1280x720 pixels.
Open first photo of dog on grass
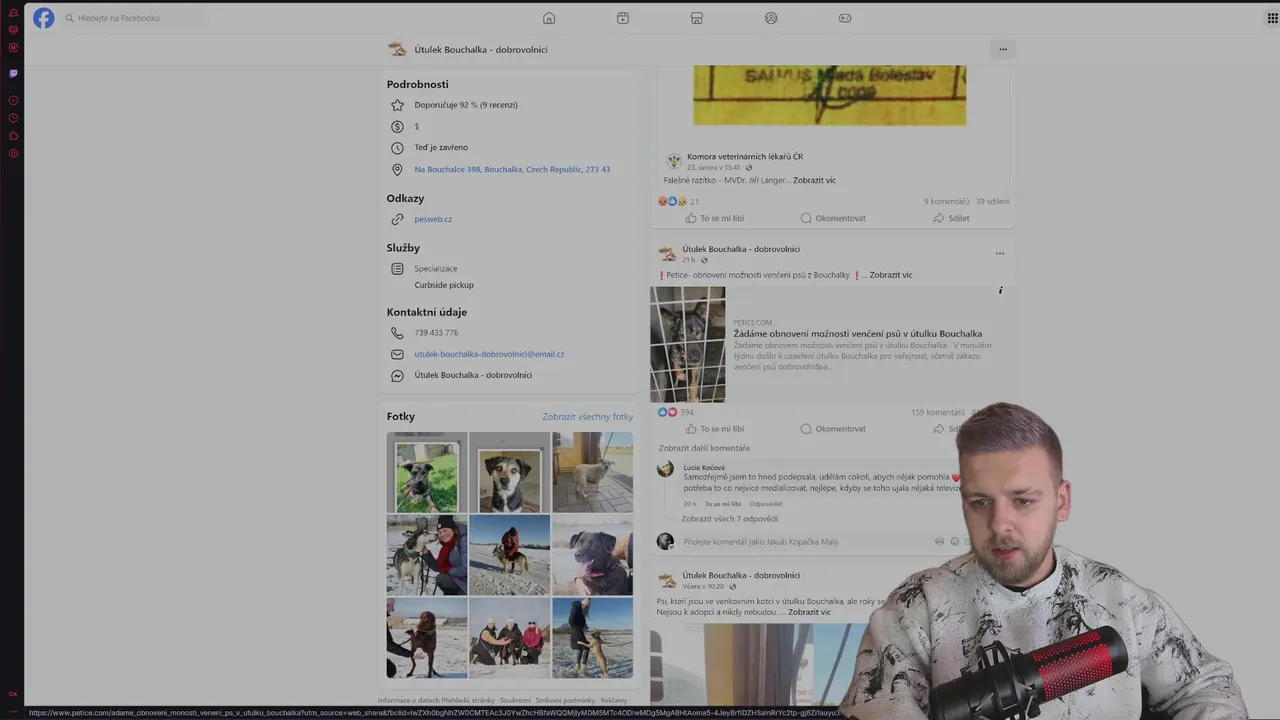tap(427, 472)
